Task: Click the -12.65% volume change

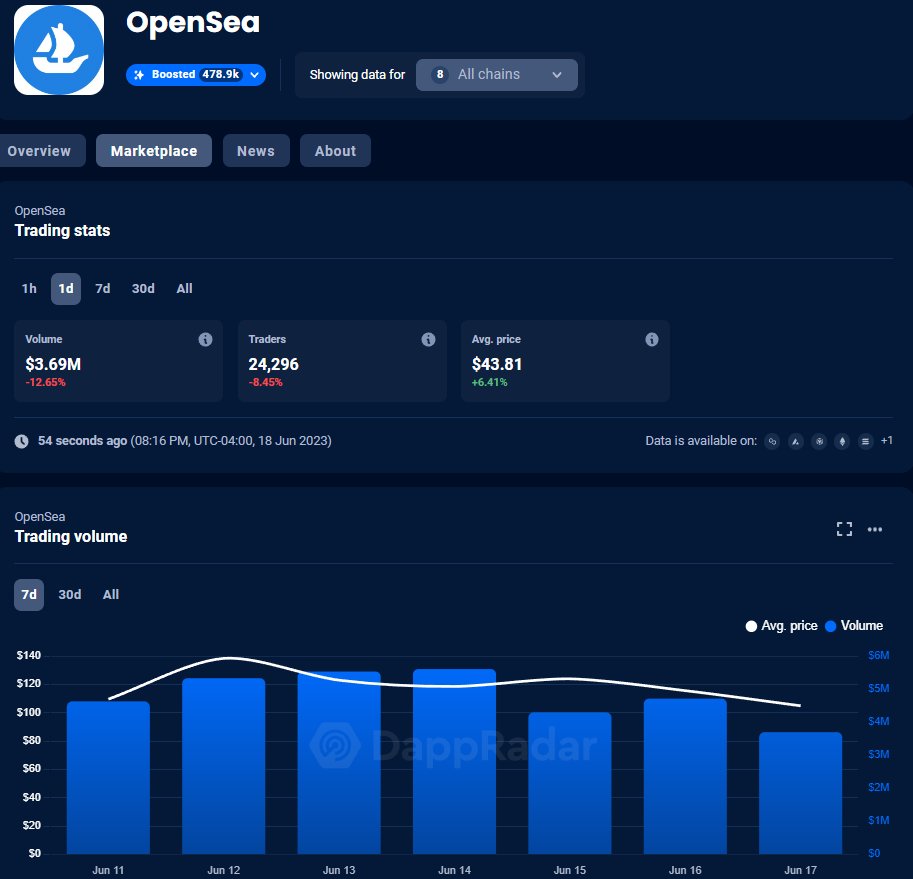Action: pos(45,382)
